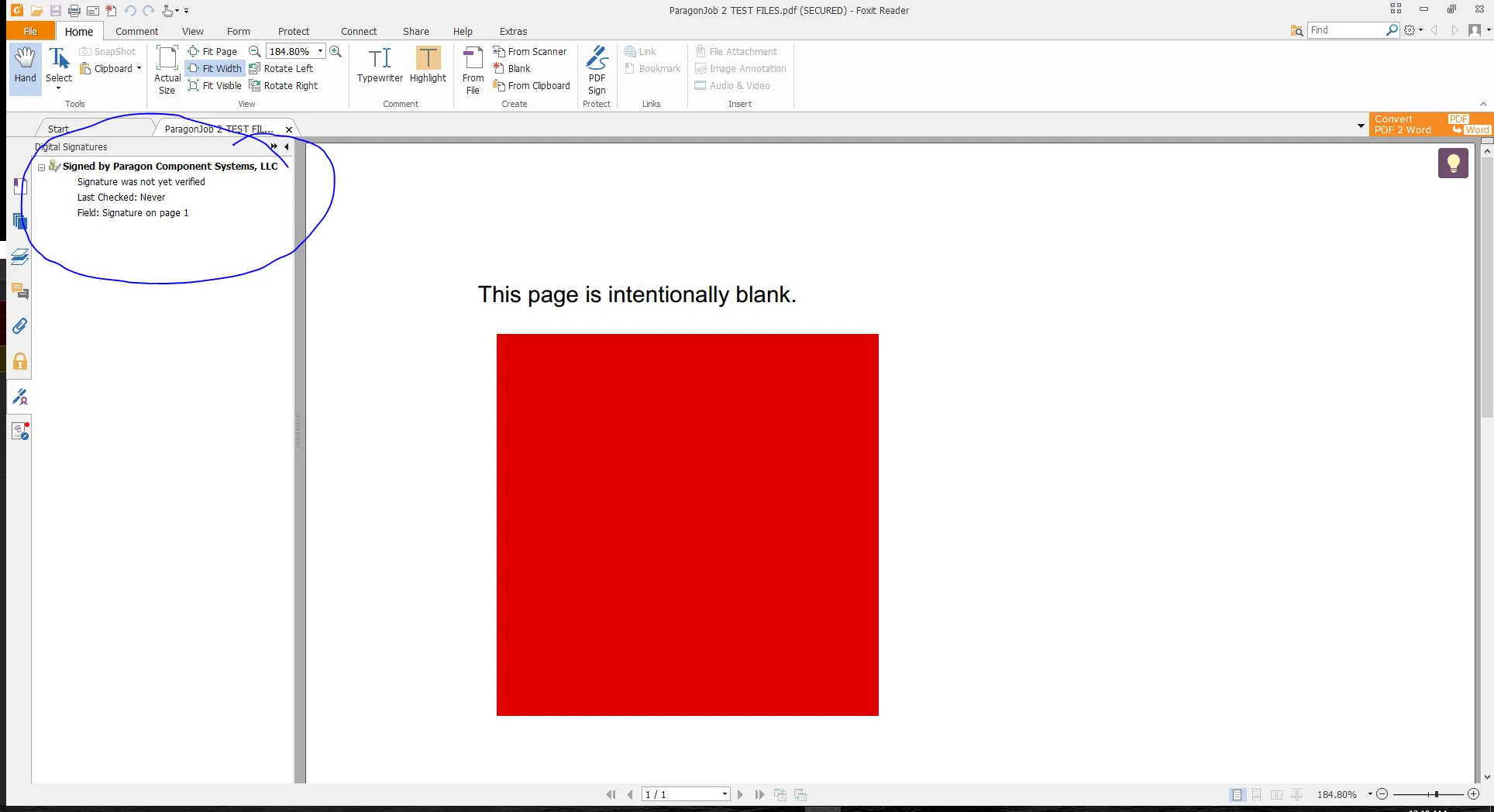Open the Security lock panel
Viewport: 1494px width, 812px height.
20,362
